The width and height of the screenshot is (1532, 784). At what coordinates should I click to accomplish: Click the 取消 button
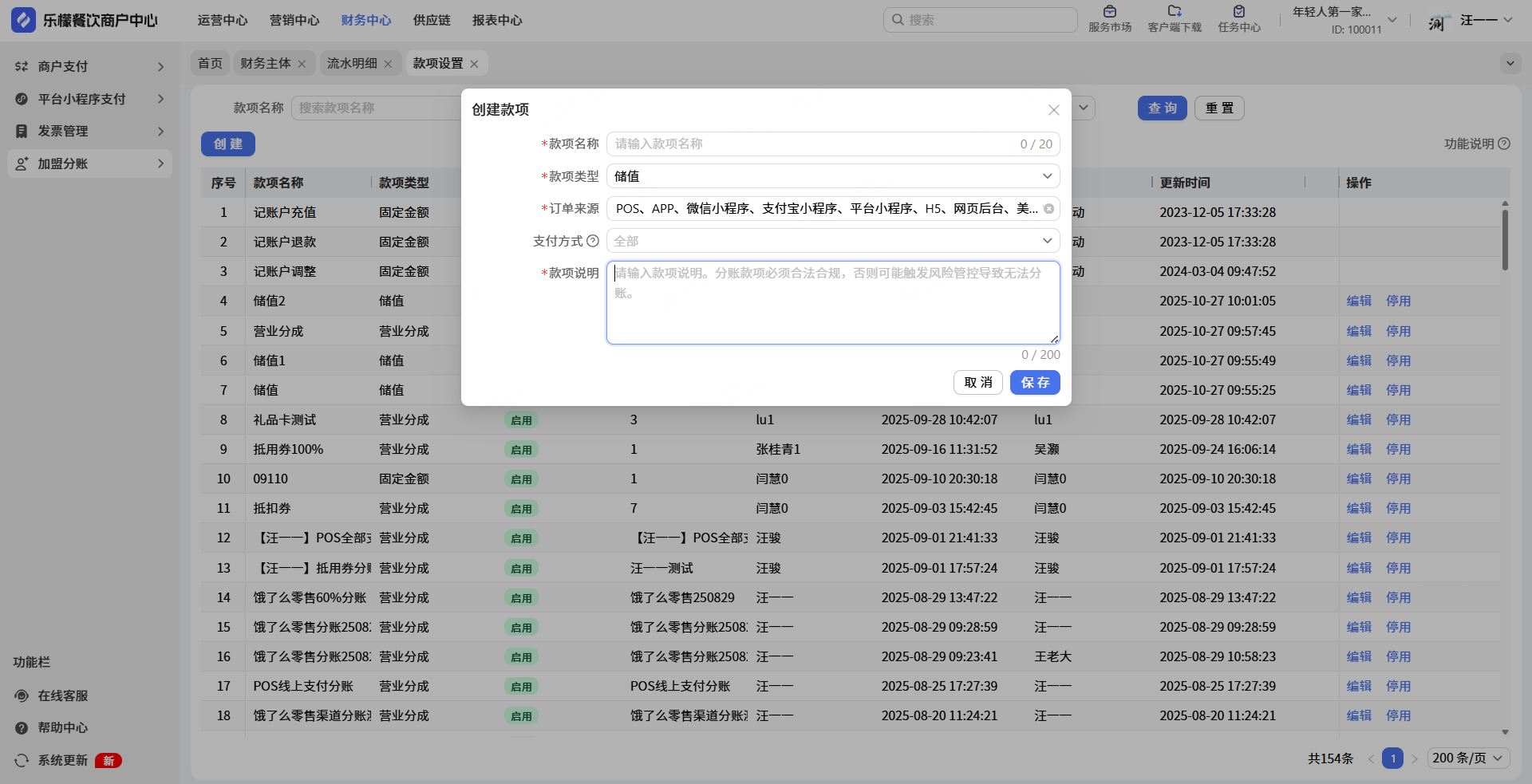pos(978,383)
